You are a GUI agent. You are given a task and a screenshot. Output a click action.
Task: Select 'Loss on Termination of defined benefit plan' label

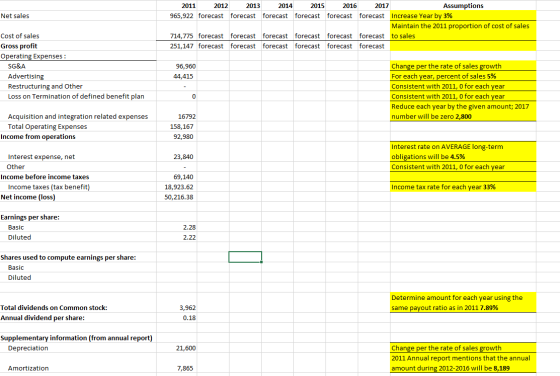point(76,96)
